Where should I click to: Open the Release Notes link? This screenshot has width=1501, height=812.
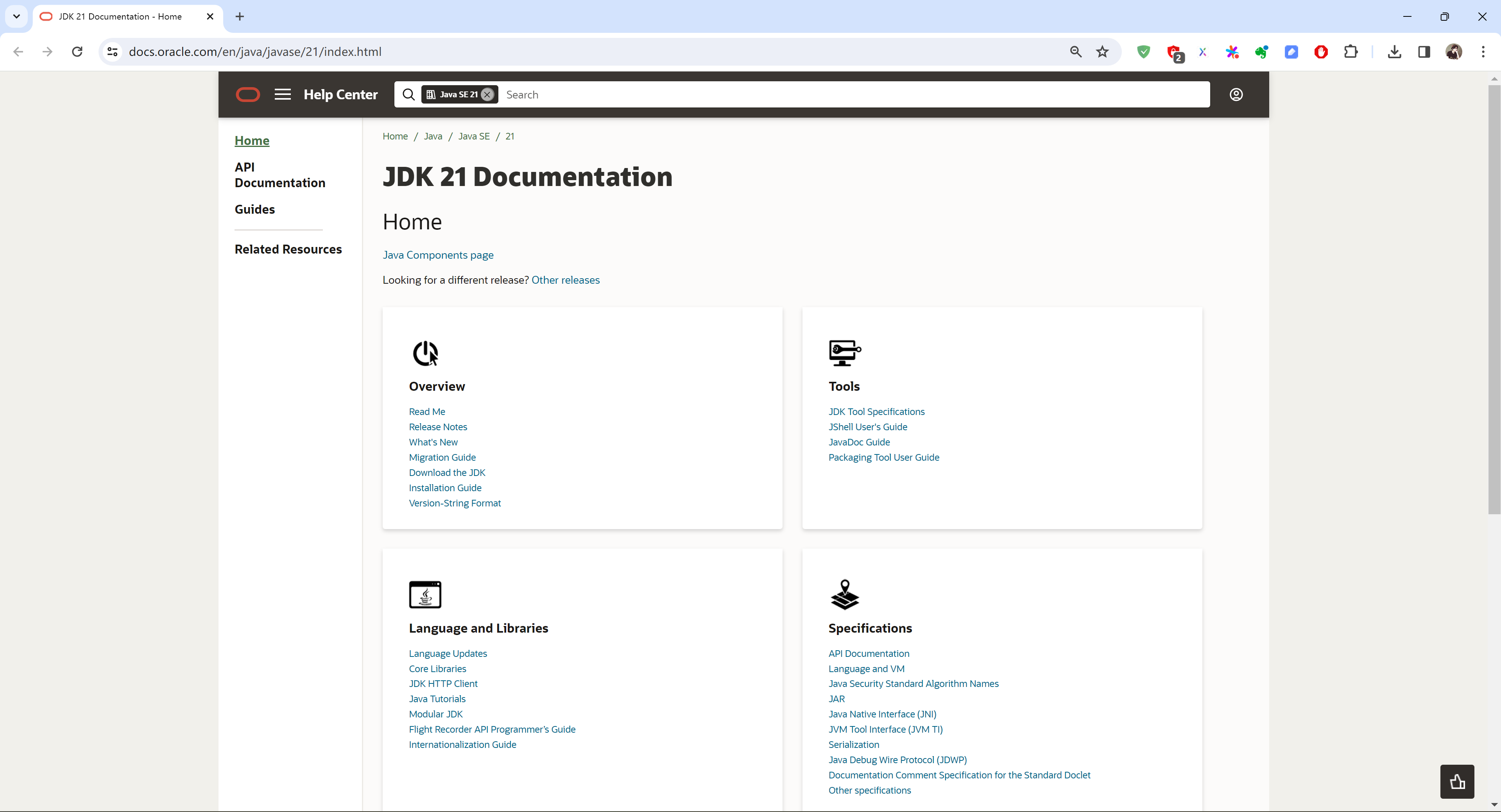tap(438, 427)
